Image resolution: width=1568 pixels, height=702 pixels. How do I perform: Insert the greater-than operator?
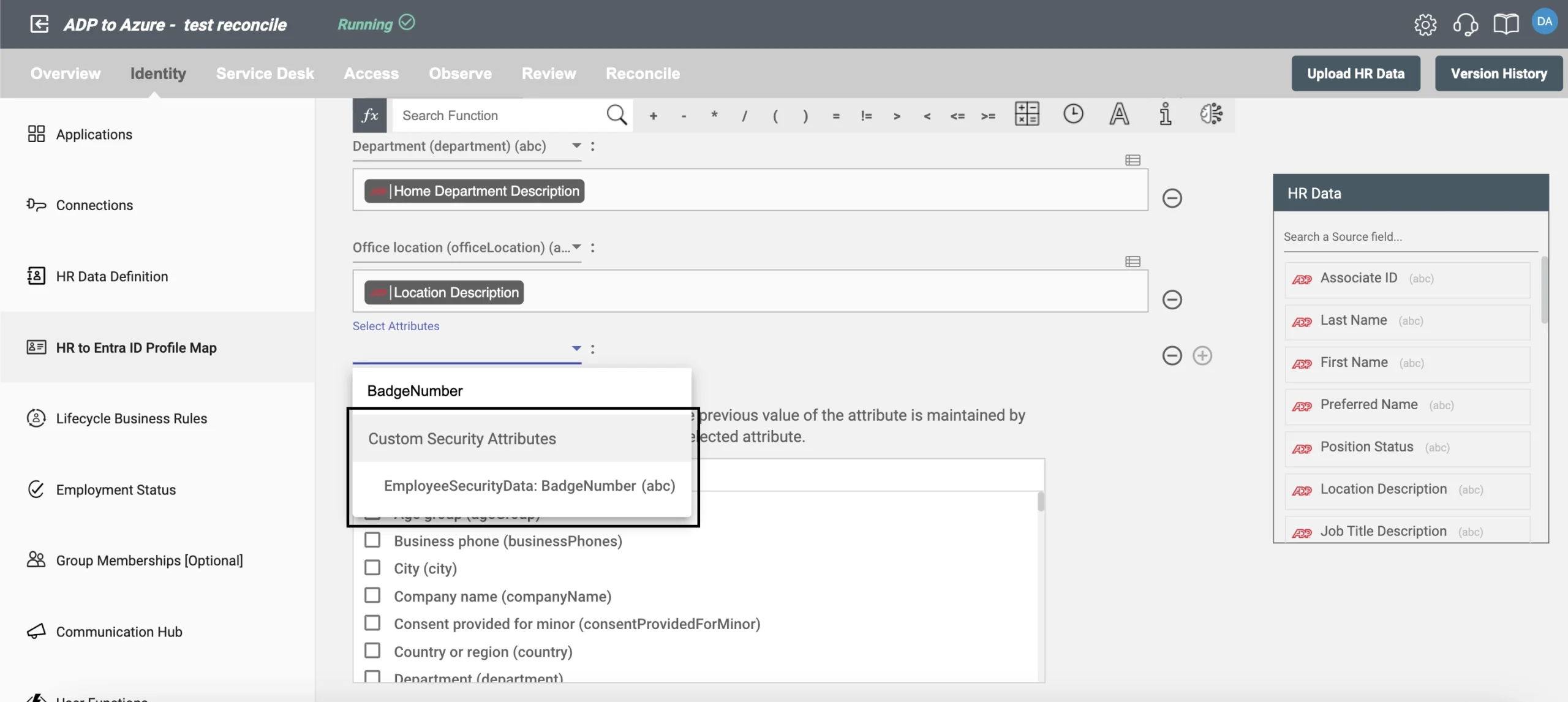897,116
